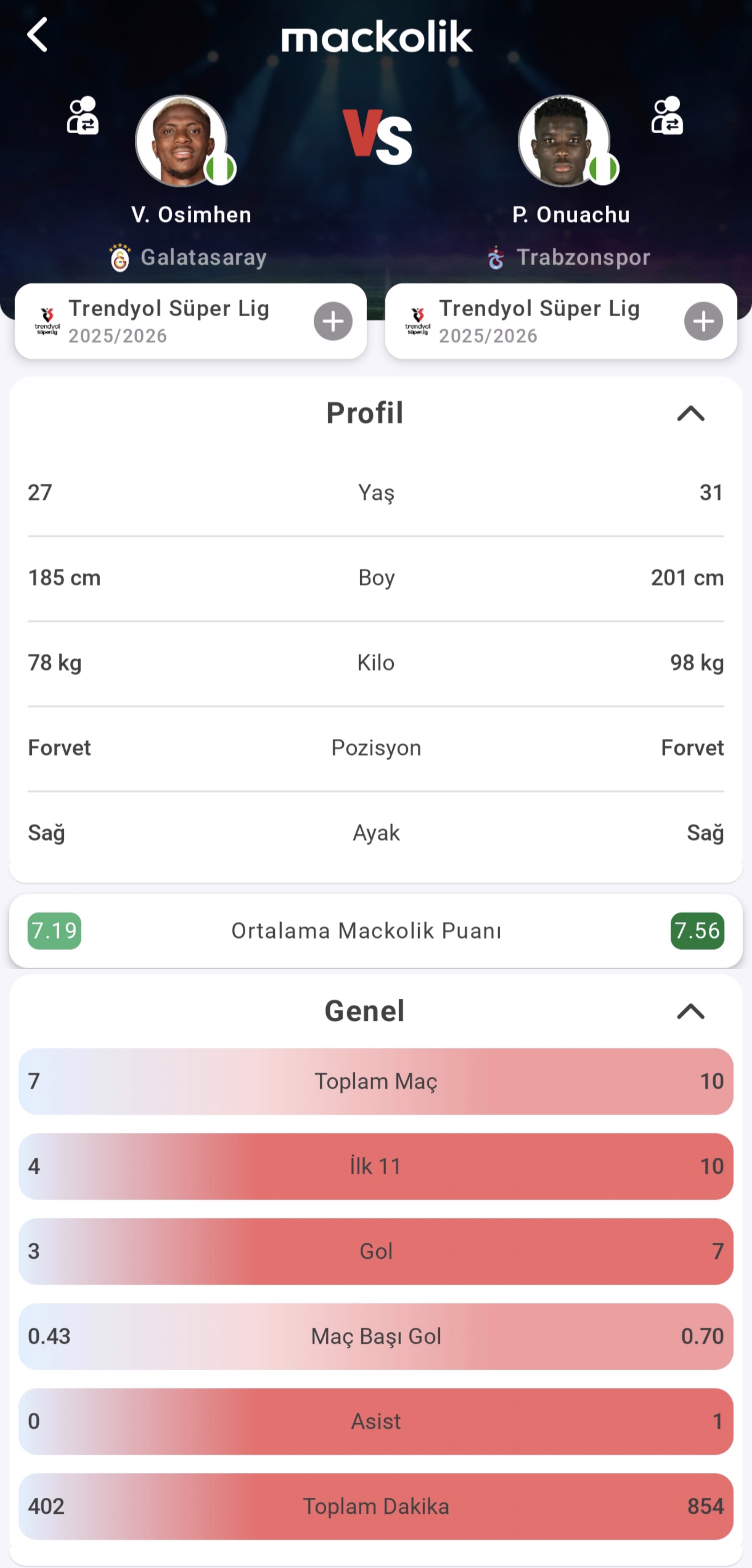The width and height of the screenshot is (752, 1568).
Task: Tap the Galatasaray club crest
Action: click(120, 258)
